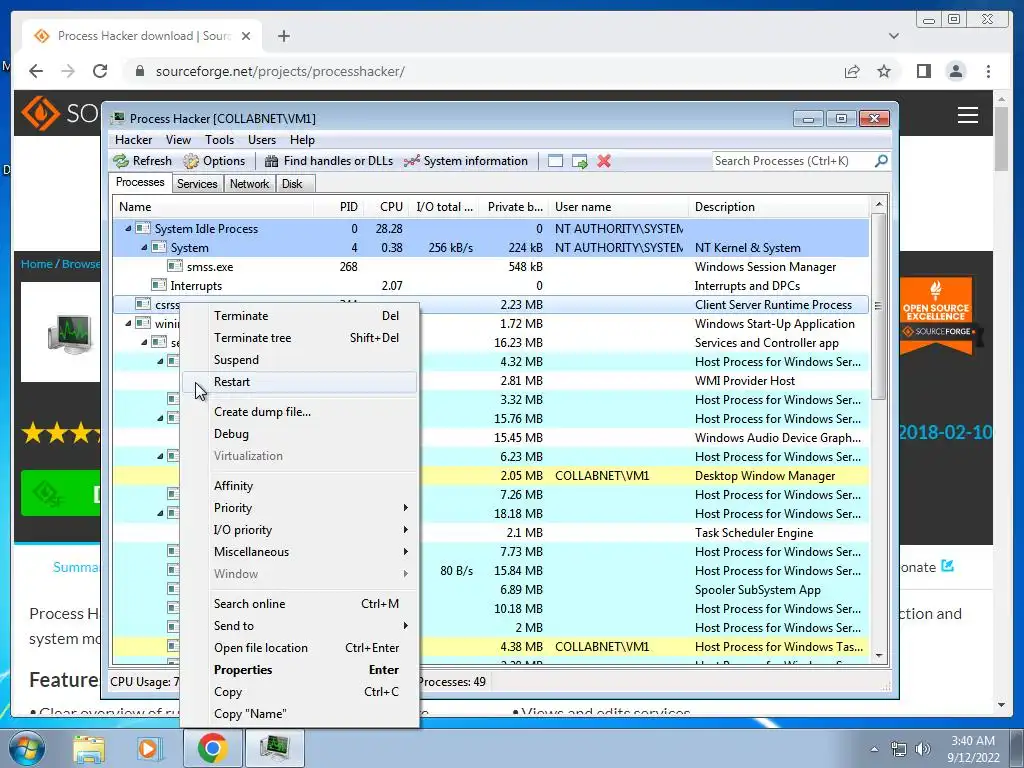Select Debug from context menu
The height and width of the screenshot is (768, 1024).
click(x=299, y=434)
